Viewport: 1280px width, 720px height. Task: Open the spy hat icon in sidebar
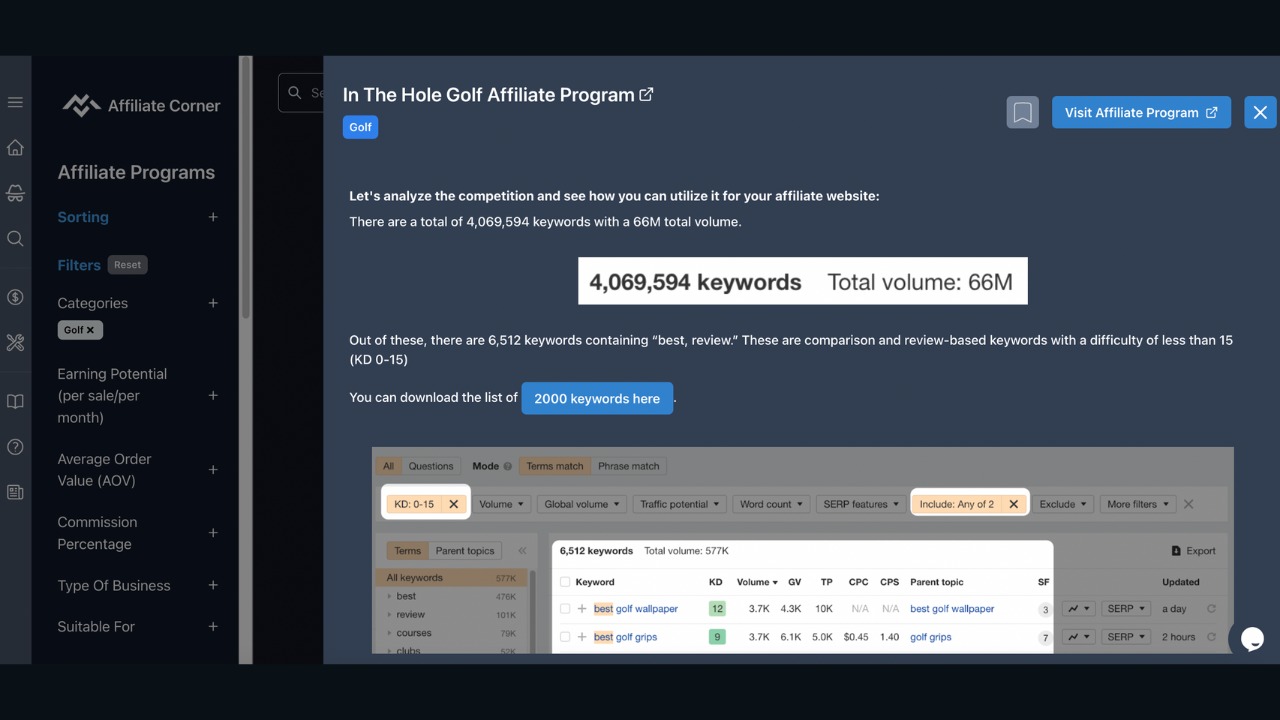(15, 192)
